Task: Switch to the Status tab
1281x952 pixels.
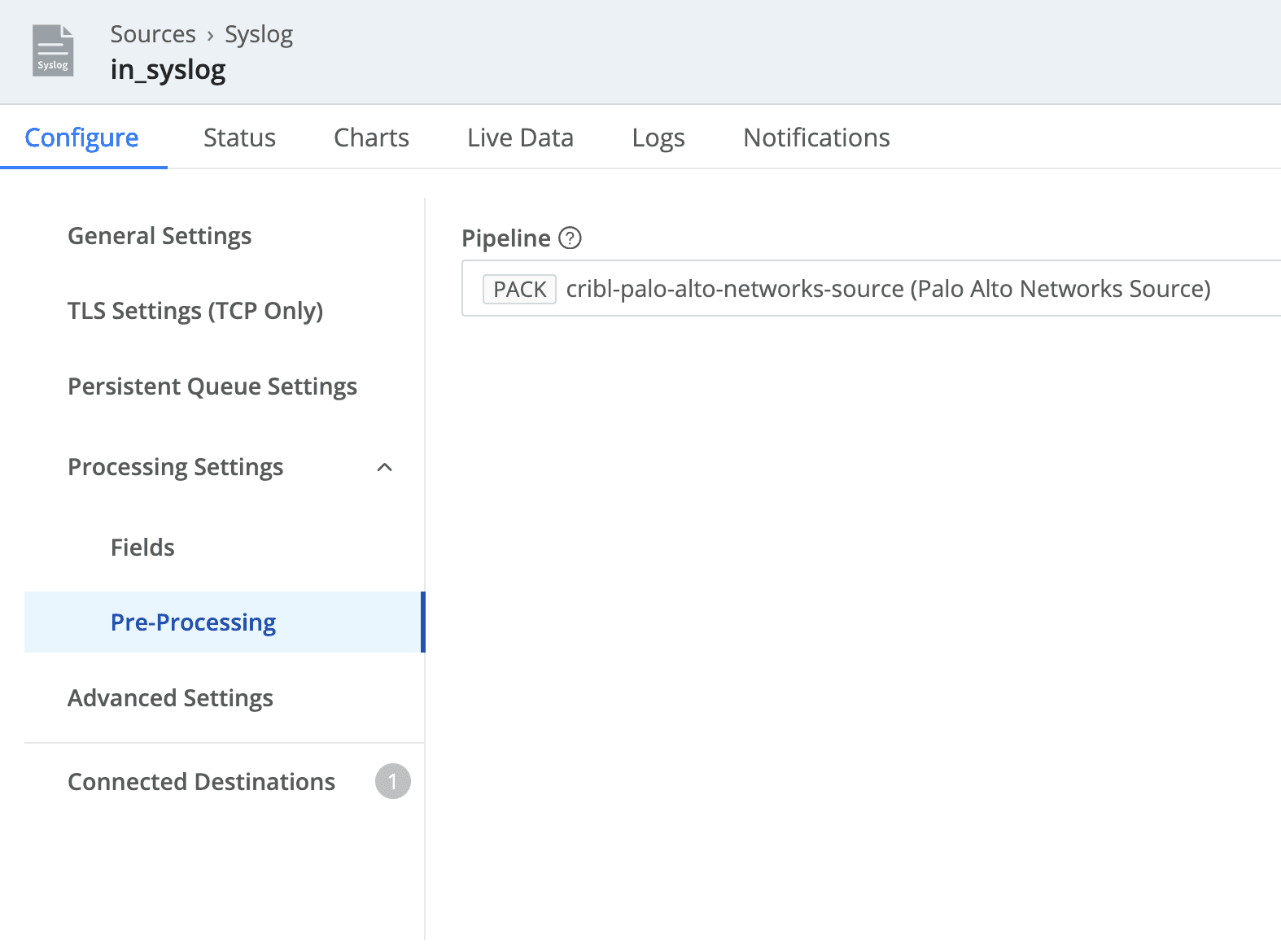Action: pyautogui.click(x=239, y=138)
